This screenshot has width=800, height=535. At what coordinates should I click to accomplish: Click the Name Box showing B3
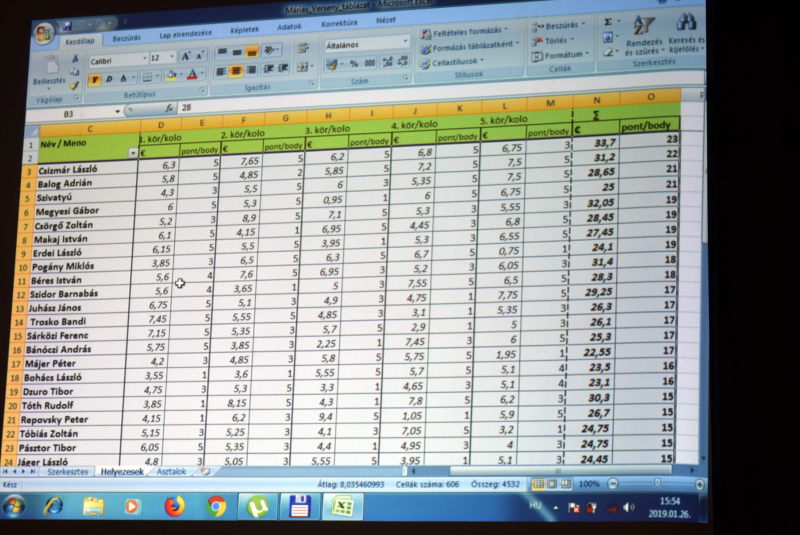69,114
